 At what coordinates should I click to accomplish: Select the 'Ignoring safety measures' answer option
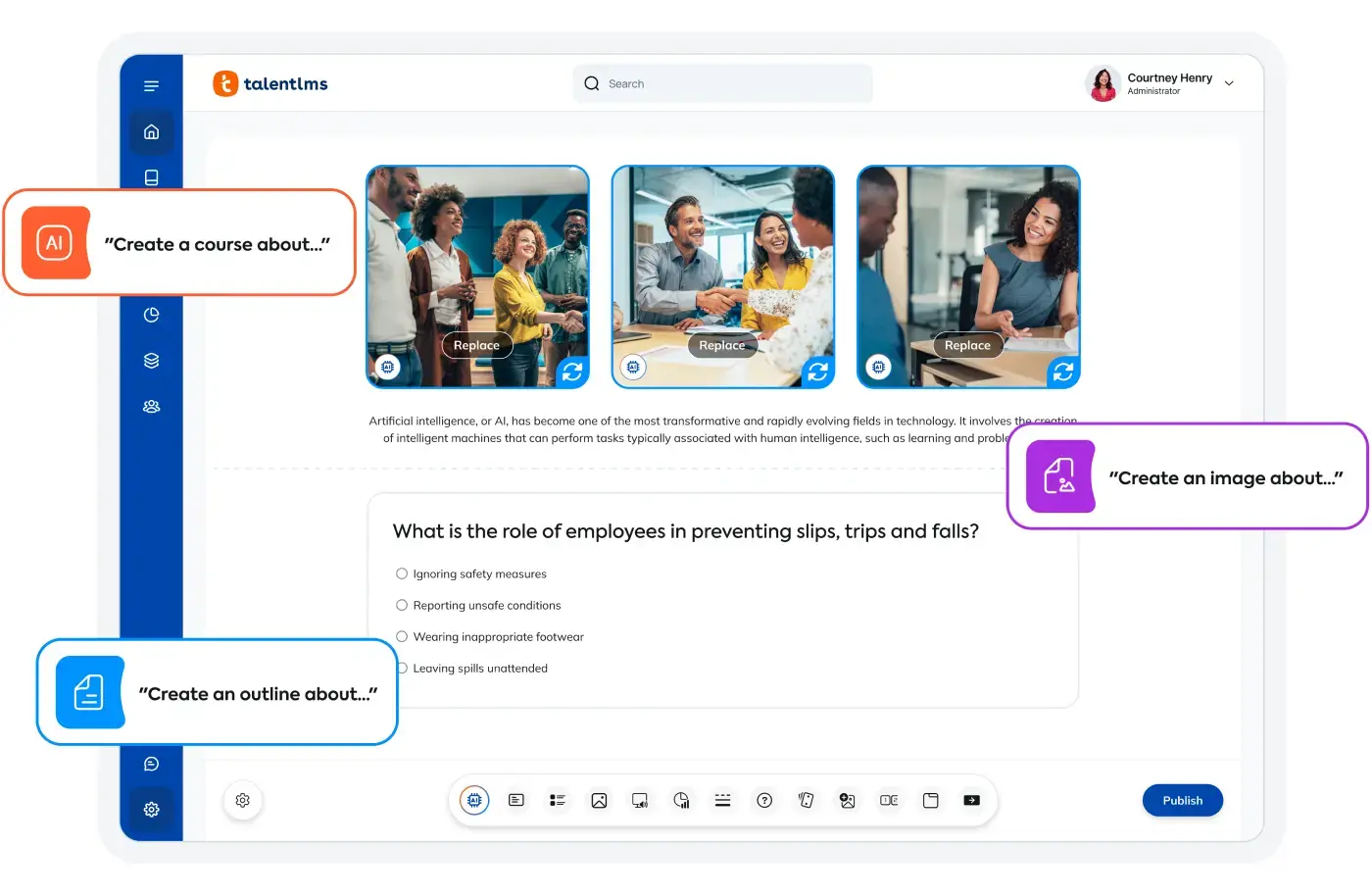402,573
